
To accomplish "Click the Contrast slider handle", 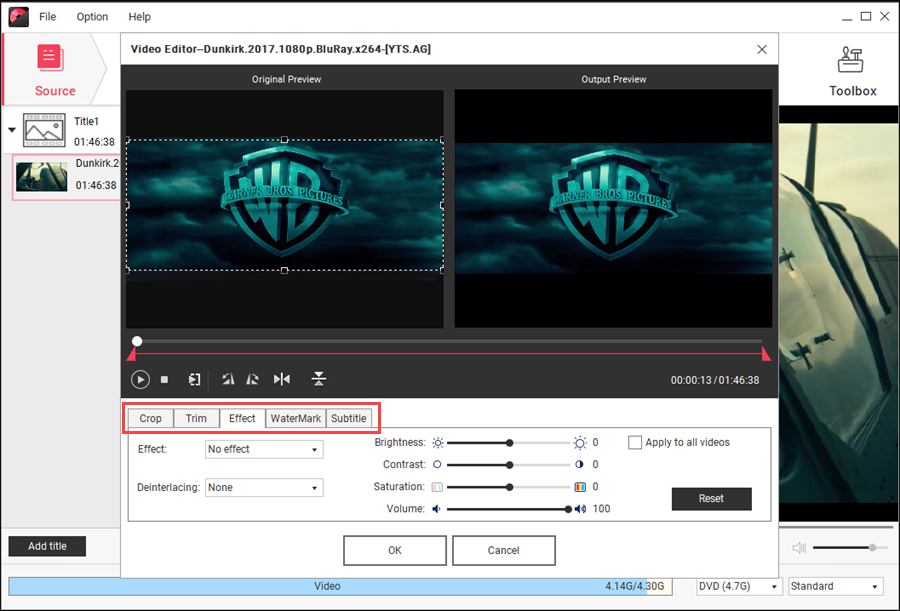I will 509,465.
